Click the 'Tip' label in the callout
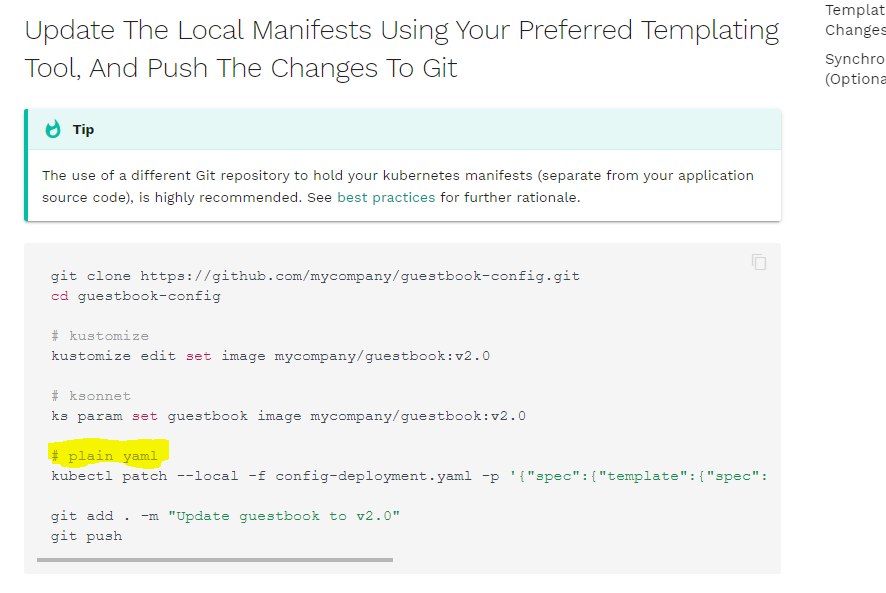The height and width of the screenshot is (593, 886). [x=83, y=129]
